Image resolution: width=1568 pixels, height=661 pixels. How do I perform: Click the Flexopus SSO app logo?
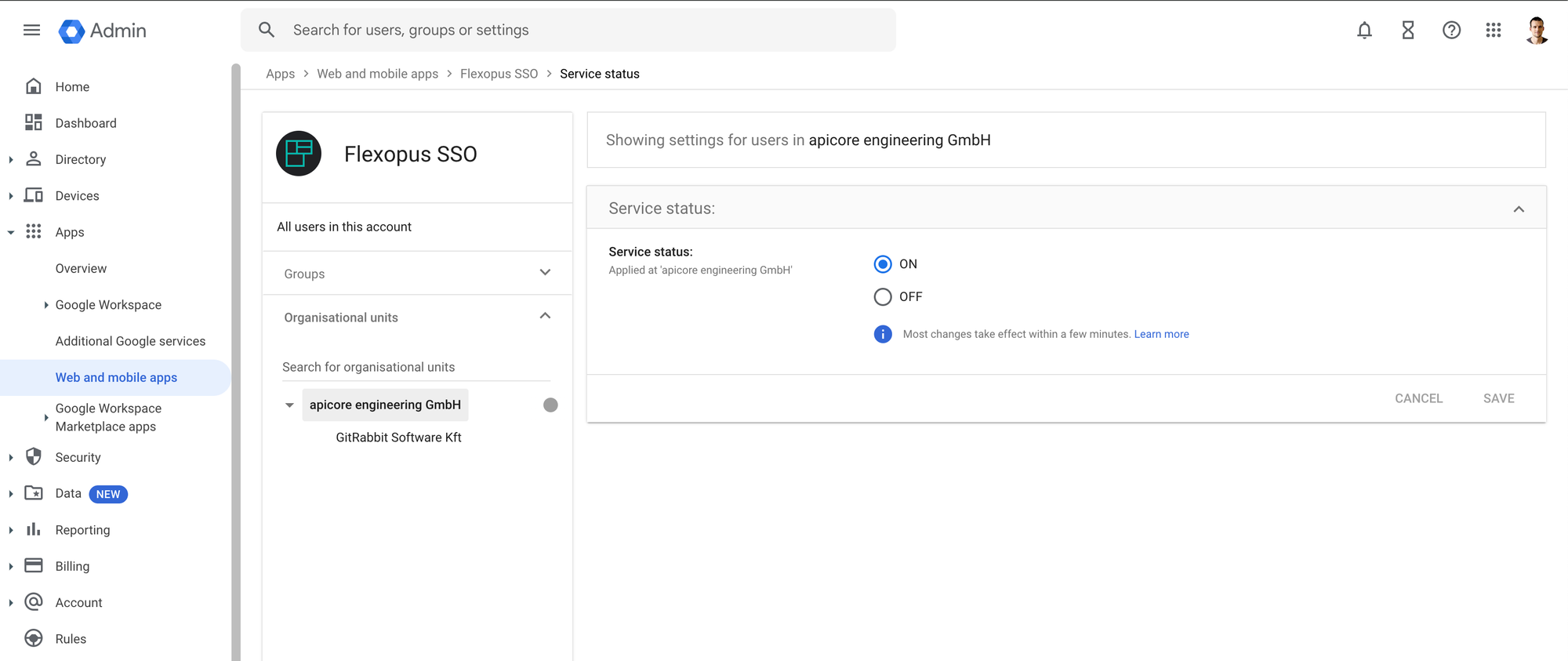[299, 154]
